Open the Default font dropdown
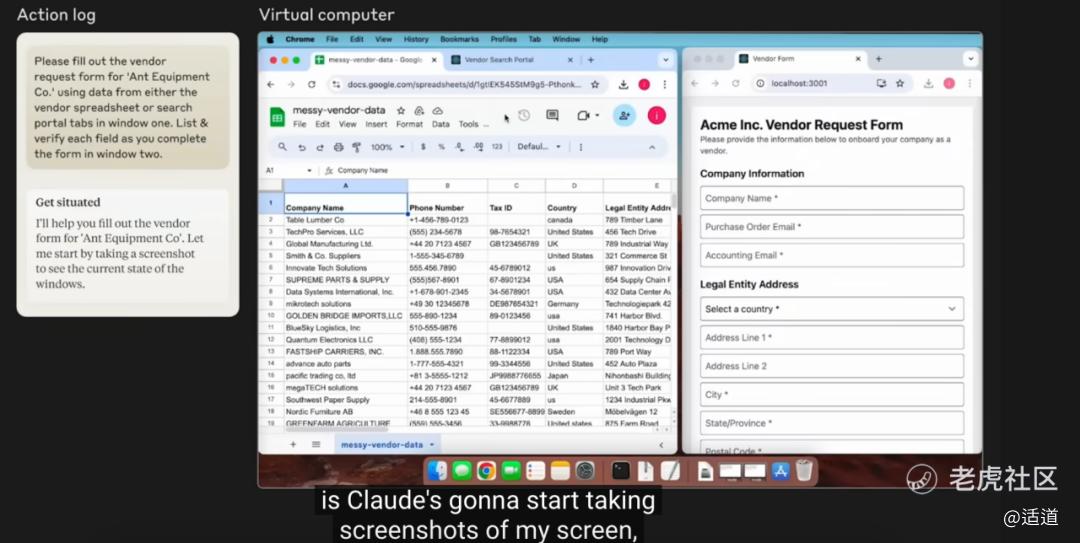This screenshot has height=543, width=1080. tap(539, 147)
